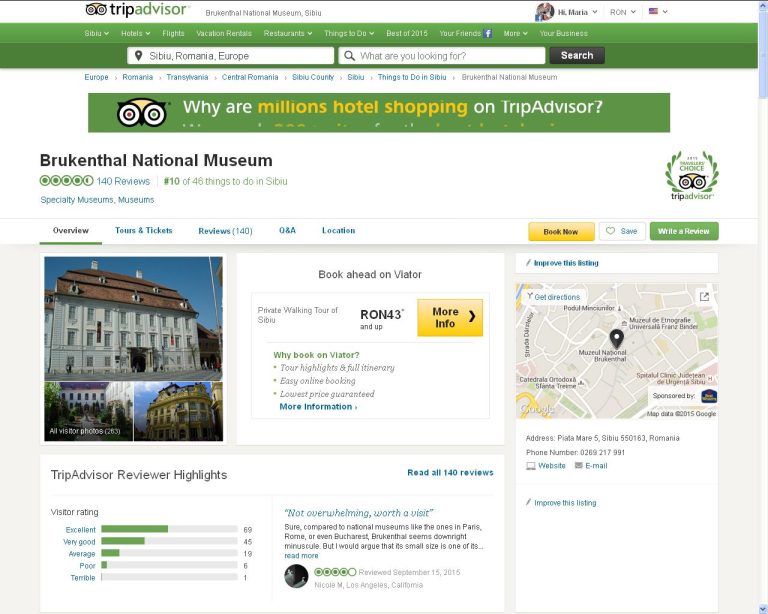This screenshot has width=768, height=614.
Task: Click pencil icon next to top Improve this listing
Action: click(x=528, y=263)
